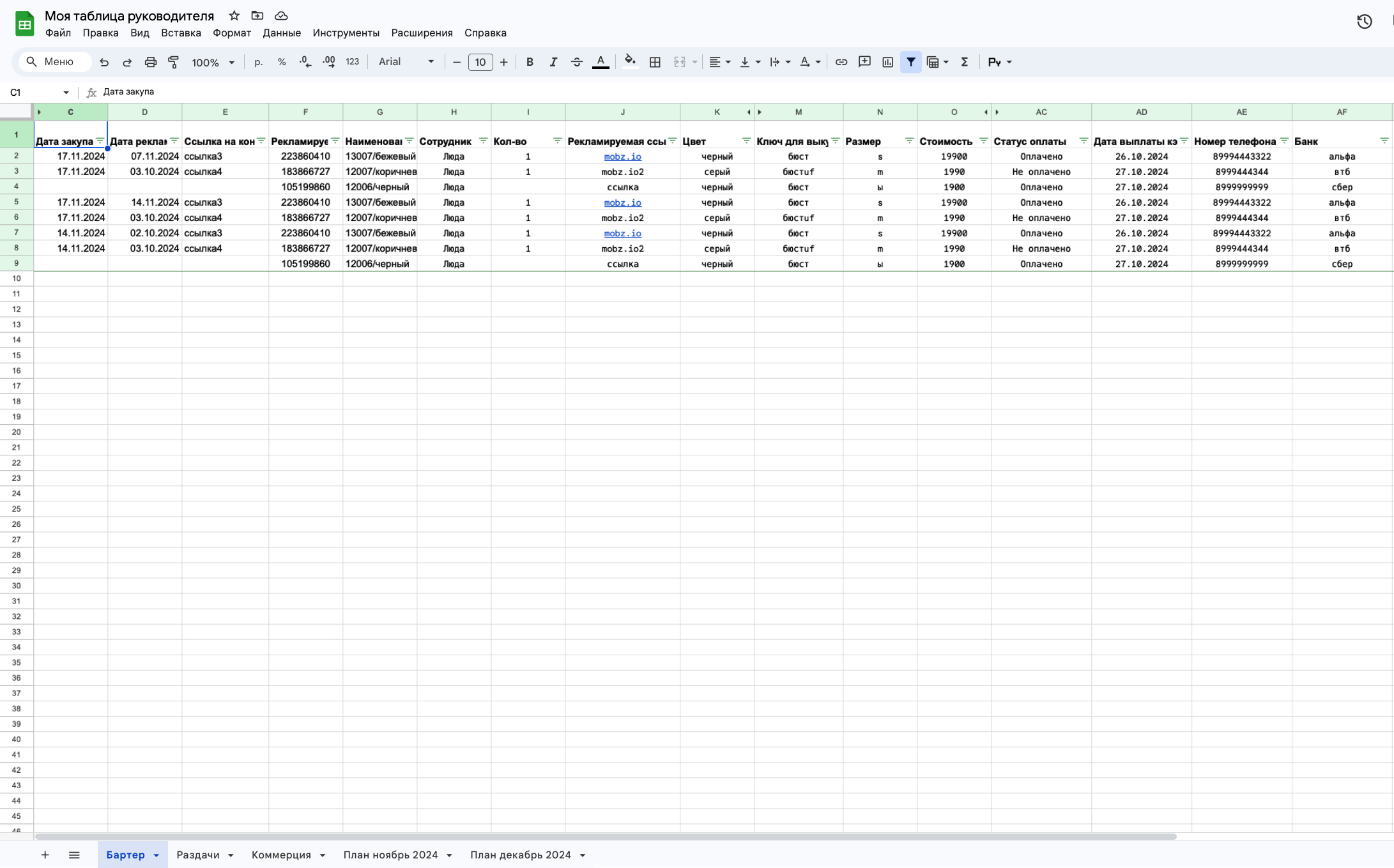Open fill color picker
This screenshot has width=1394, height=868.
[x=630, y=62]
